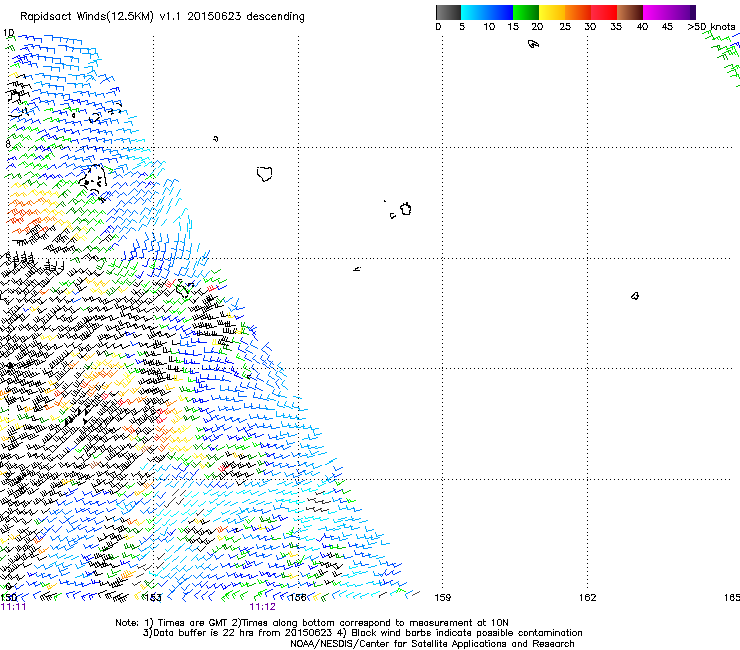Click the orange 25–30 knots legend swatch
The image size is (740, 650).
tap(578, 12)
